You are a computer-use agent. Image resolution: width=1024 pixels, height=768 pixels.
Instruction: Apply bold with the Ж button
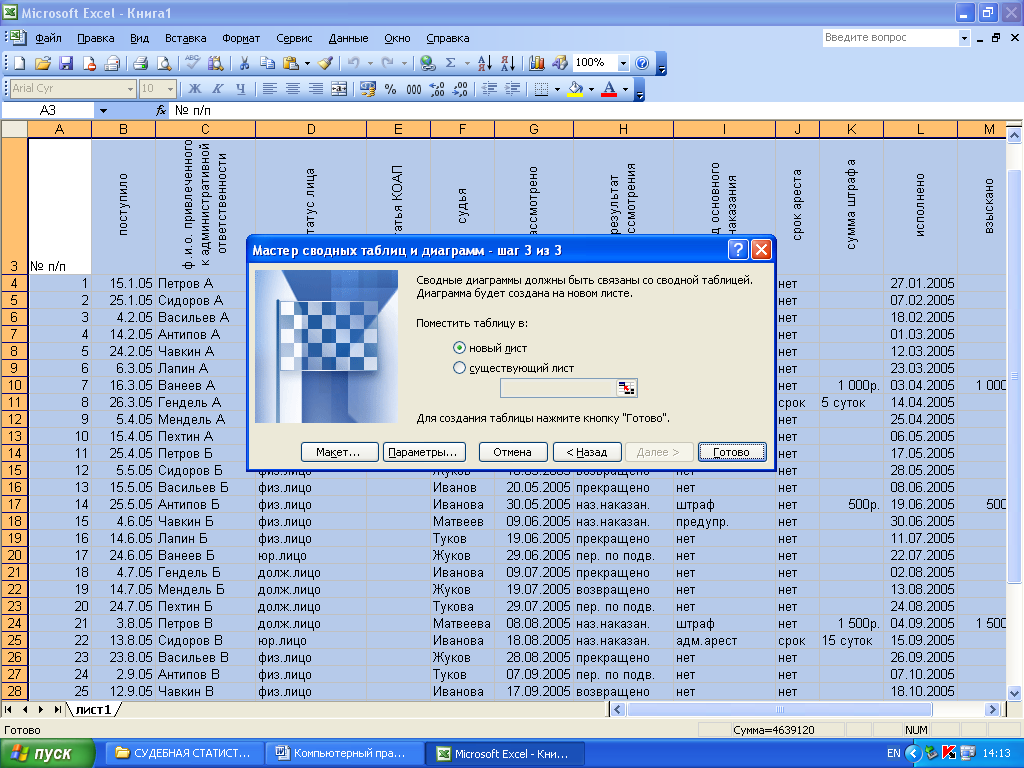(195, 88)
